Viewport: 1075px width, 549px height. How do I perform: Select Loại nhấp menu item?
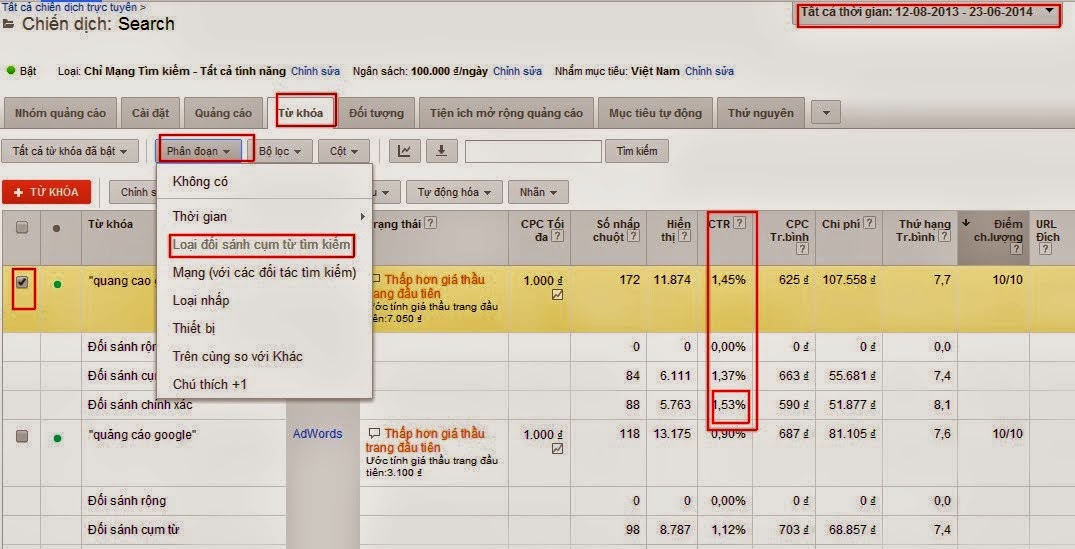(265, 301)
